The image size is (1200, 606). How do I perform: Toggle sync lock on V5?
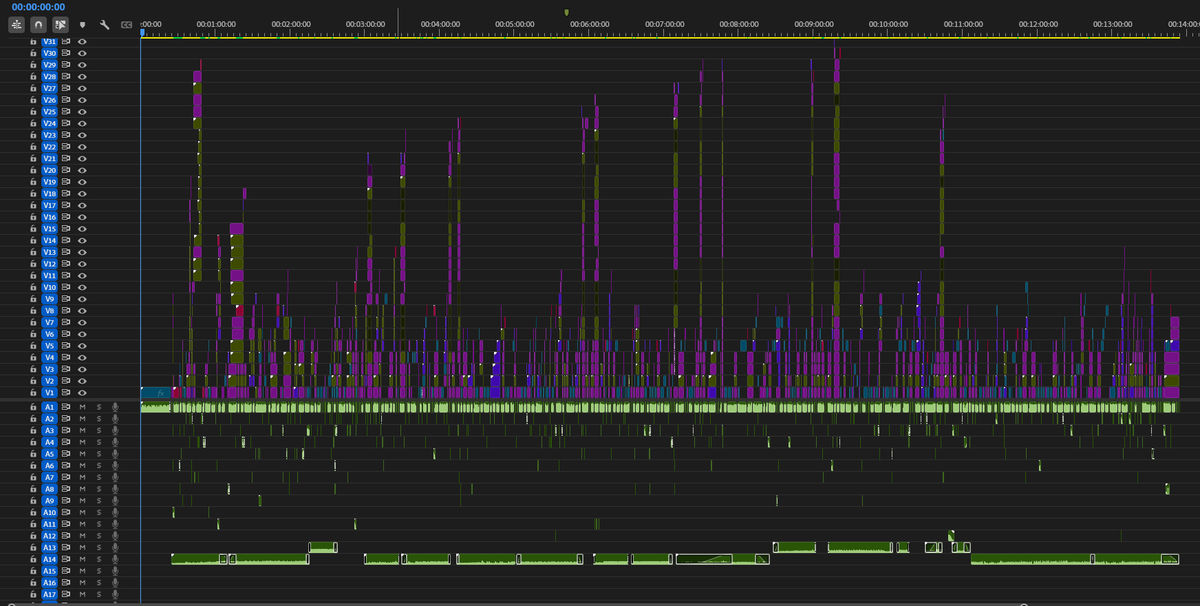[x=67, y=346]
